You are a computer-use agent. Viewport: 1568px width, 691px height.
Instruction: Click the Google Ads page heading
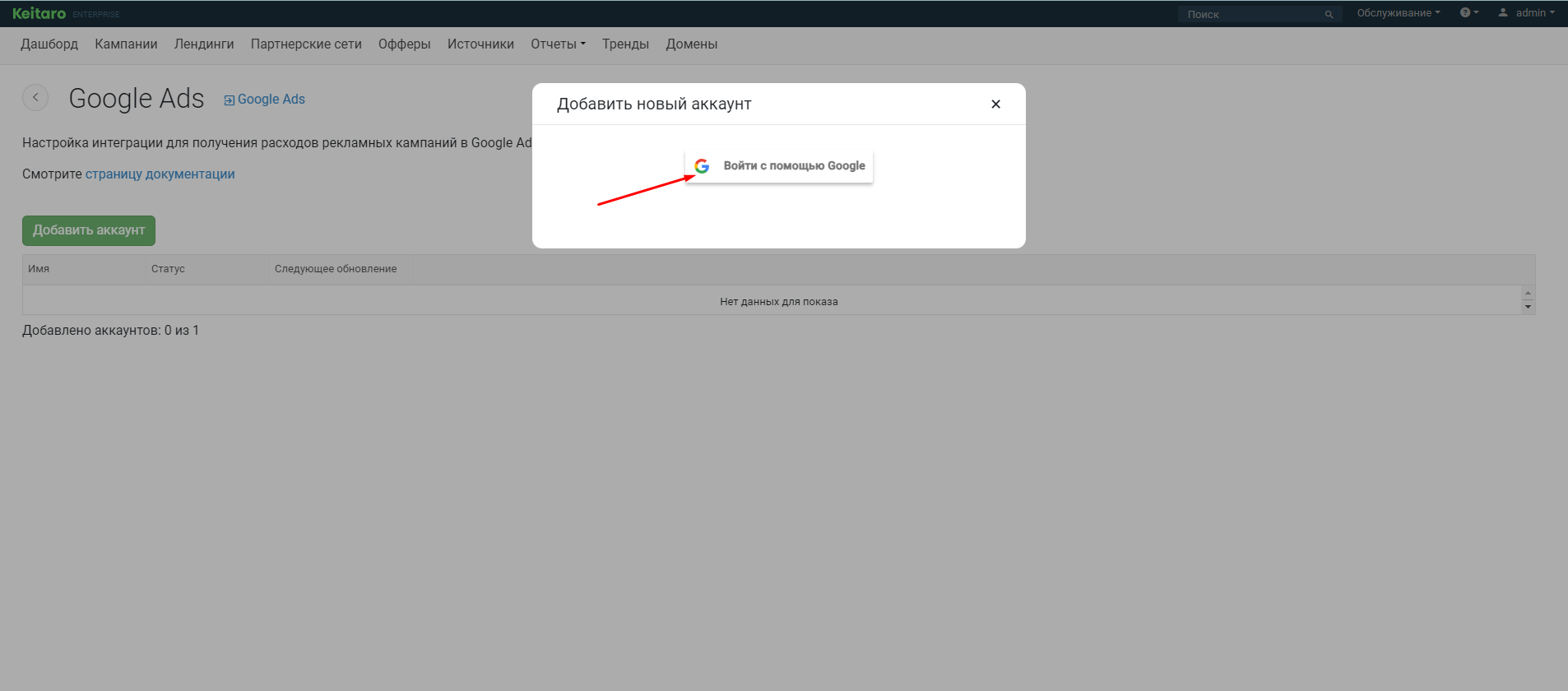pyautogui.click(x=137, y=99)
